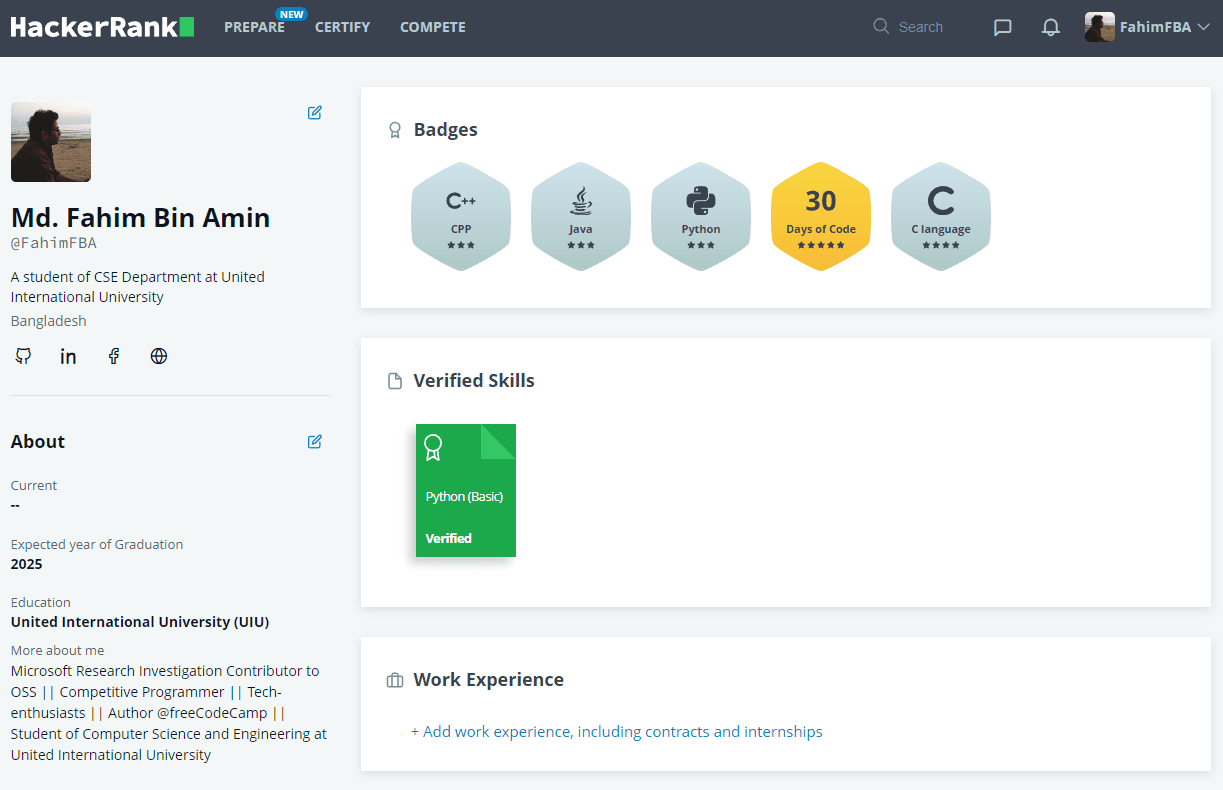Click the Badges section ribbon icon
The image size is (1223, 790).
click(x=395, y=130)
